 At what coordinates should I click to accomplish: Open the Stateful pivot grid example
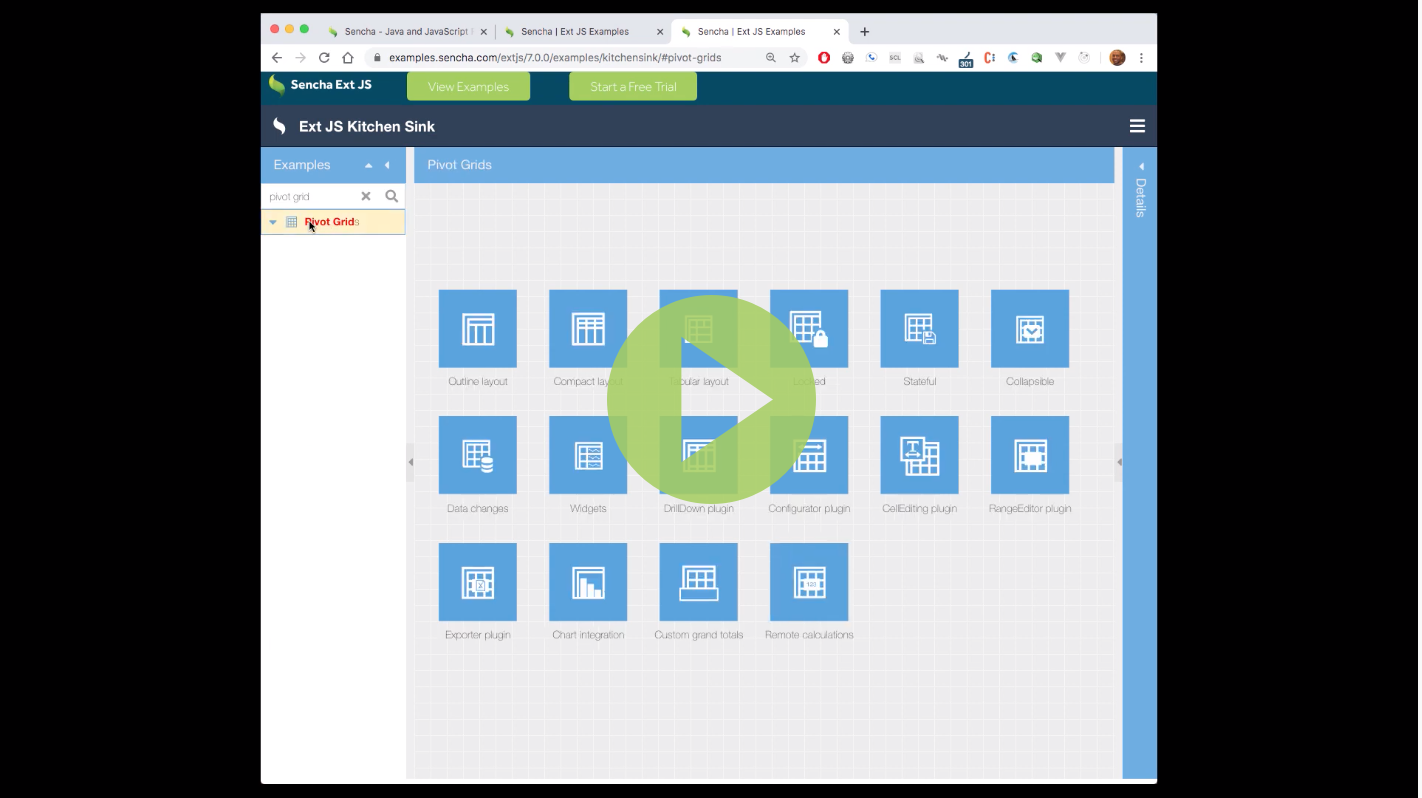coord(919,329)
